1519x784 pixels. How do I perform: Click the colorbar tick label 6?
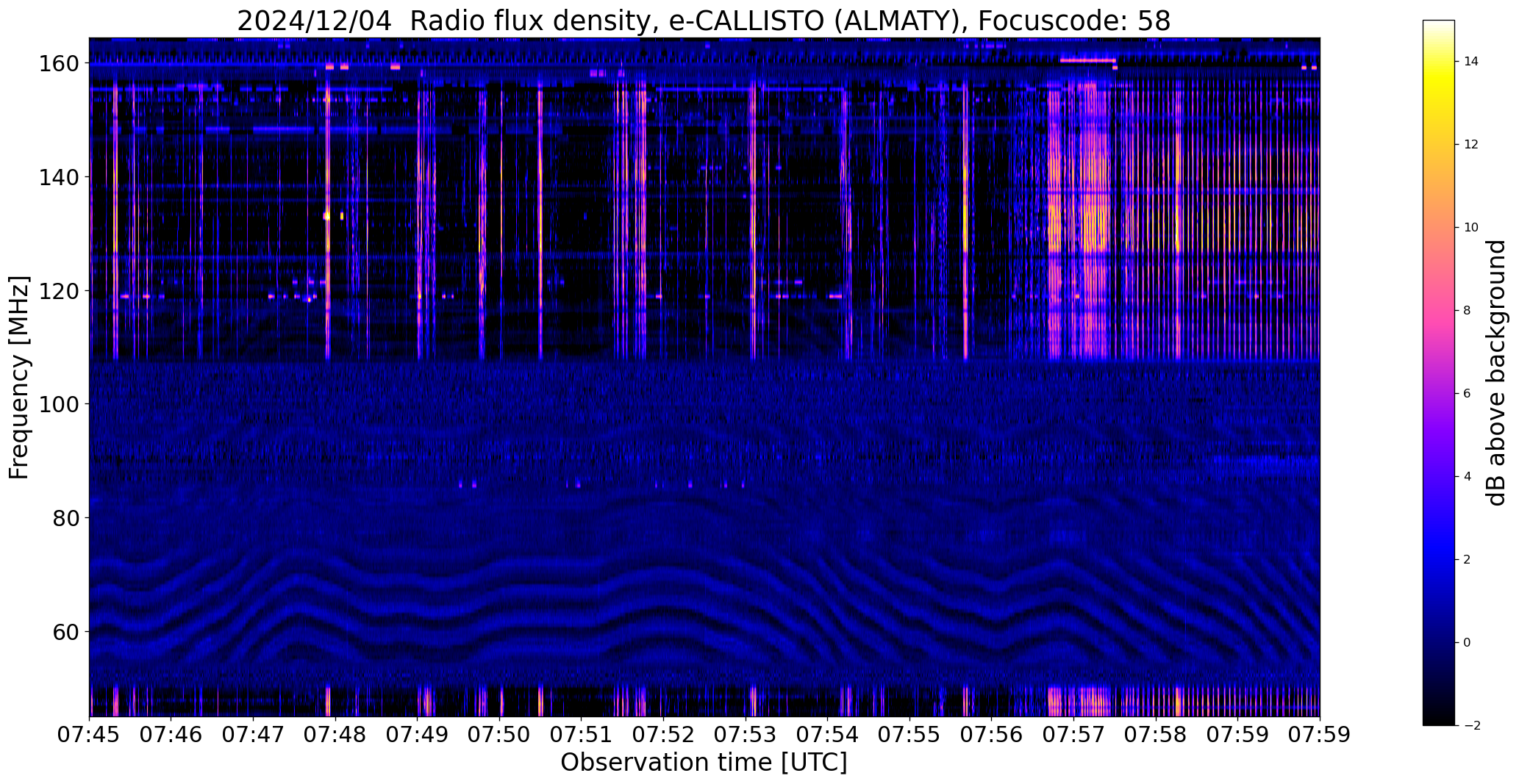1468,394
